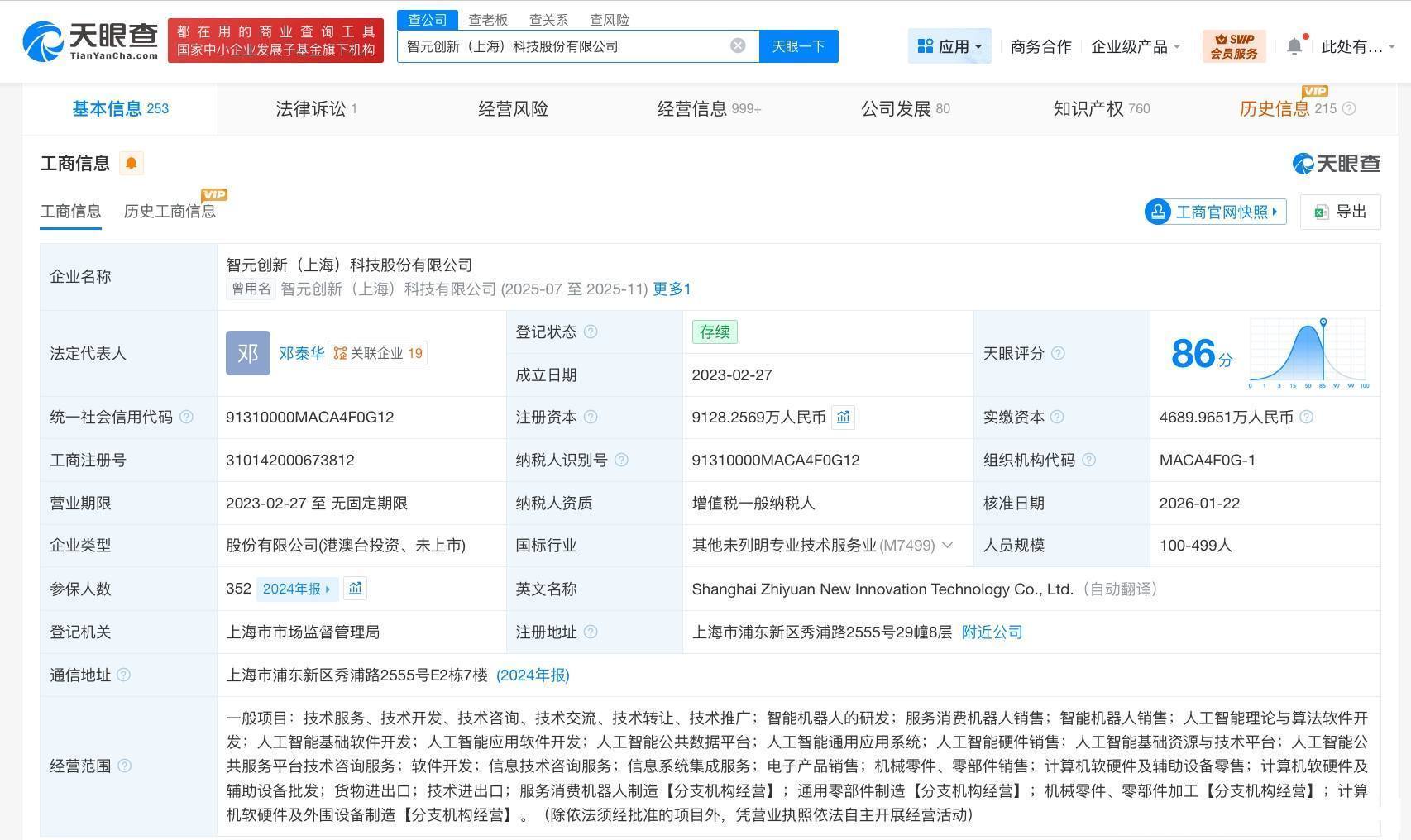Screen dimensions: 1411x840
Task: Open chart icon next to 参保人数
Action: (355, 589)
